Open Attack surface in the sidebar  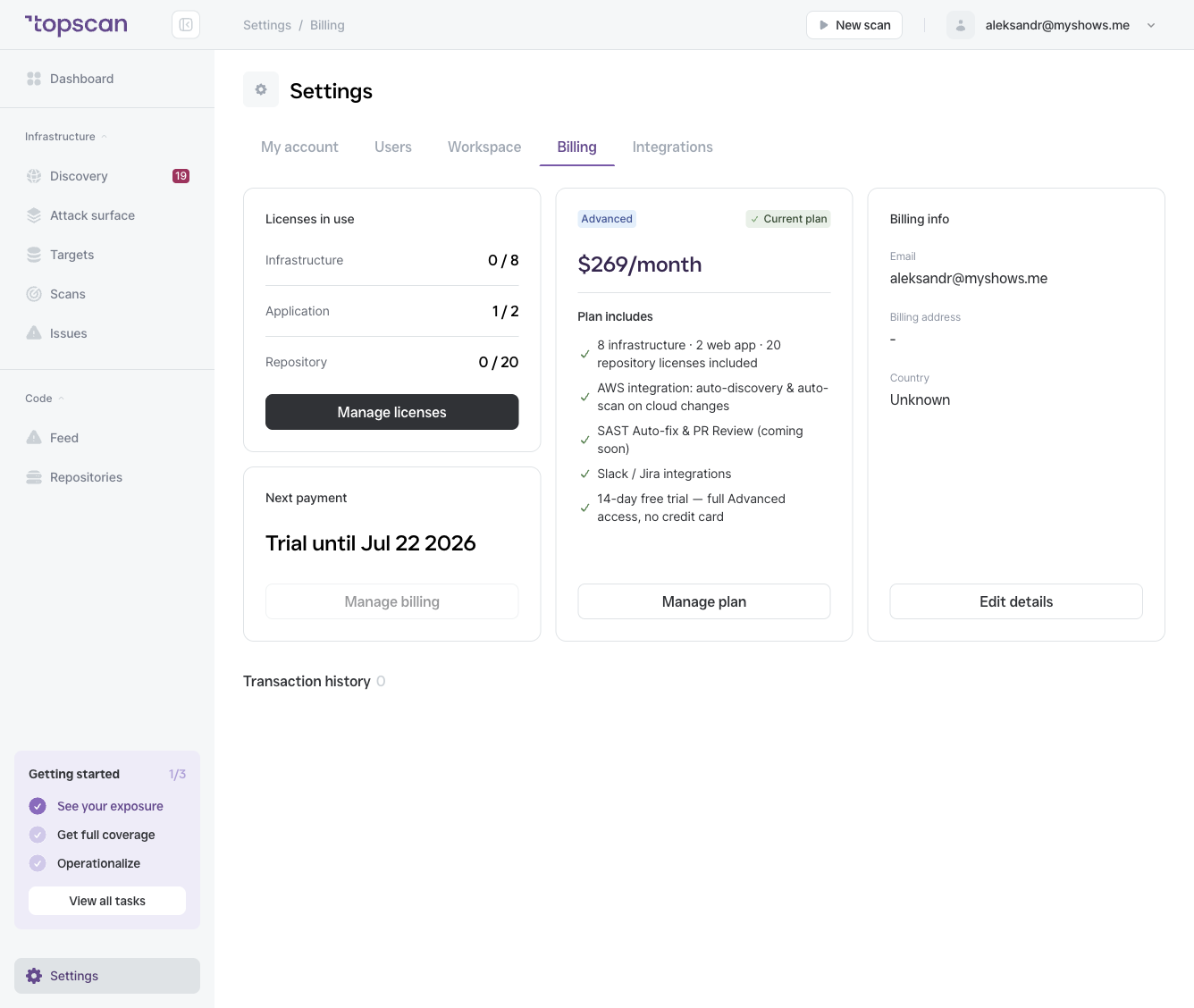tap(107, 215)
